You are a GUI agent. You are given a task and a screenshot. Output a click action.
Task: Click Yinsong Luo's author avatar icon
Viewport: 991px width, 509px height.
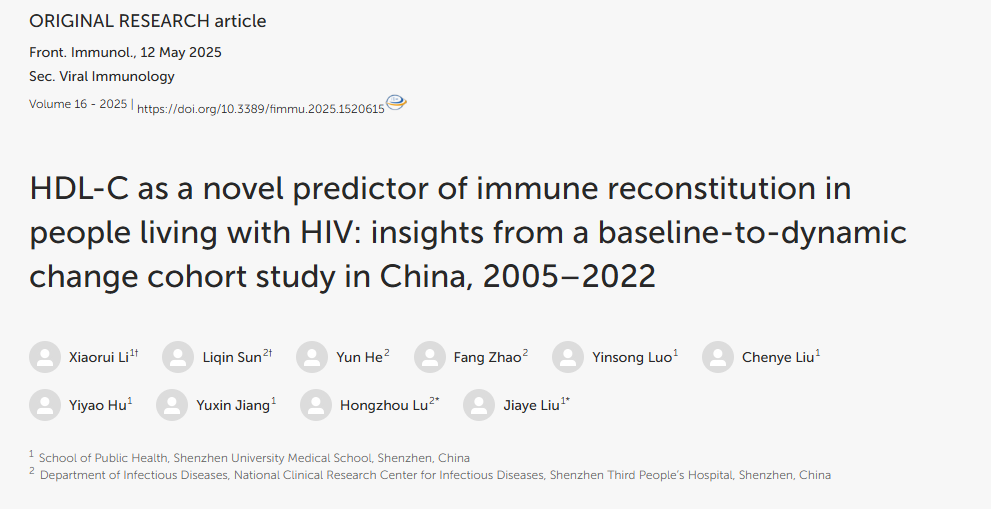568,357
